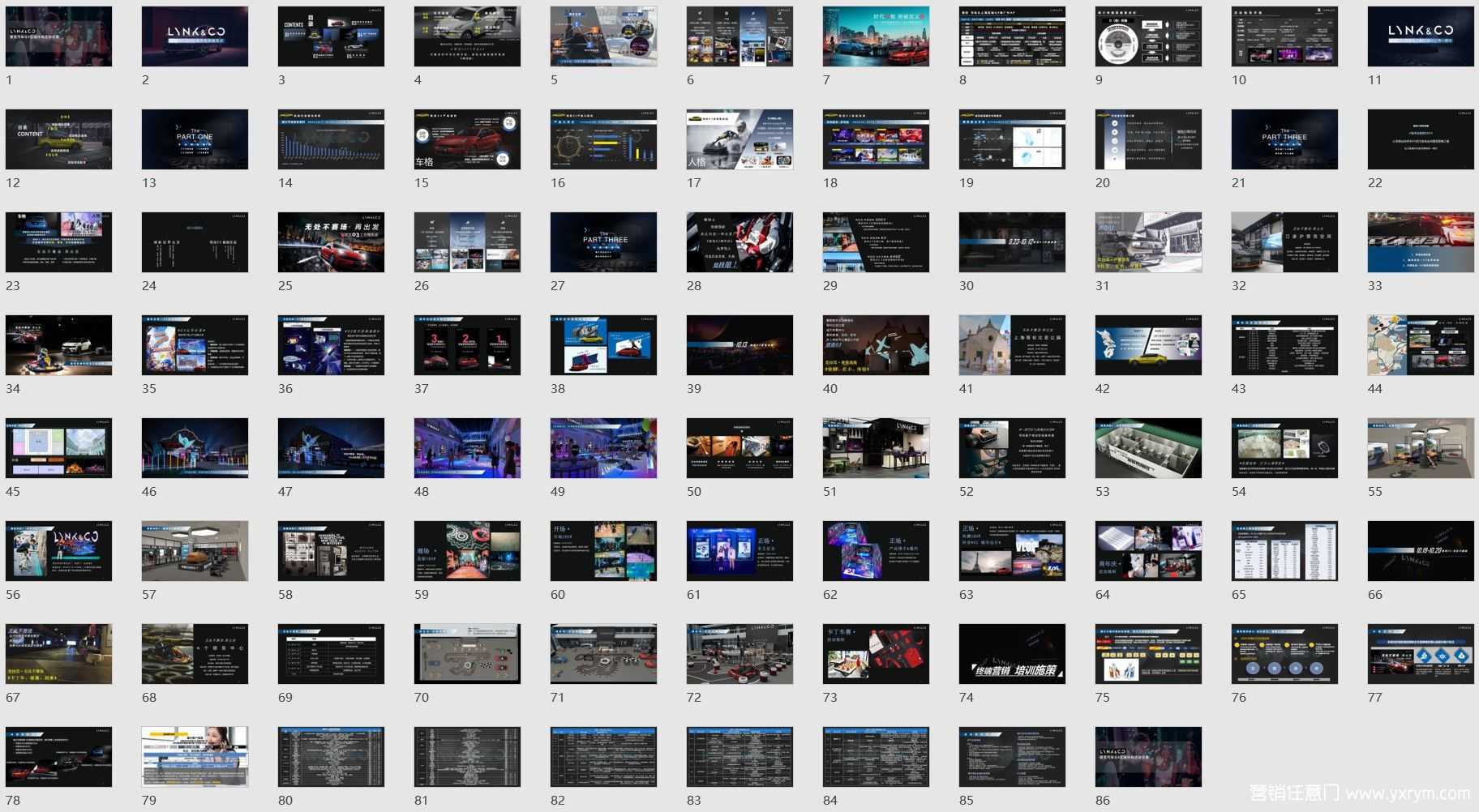Select slide 15 red car thumbnail

pos(467,139)
